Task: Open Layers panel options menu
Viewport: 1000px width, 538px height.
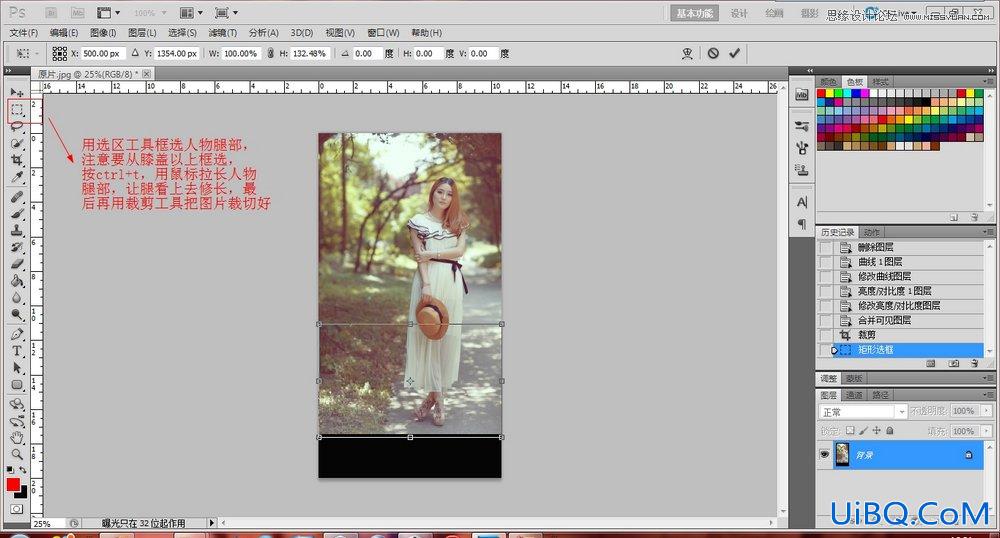Action: (987, 395)
